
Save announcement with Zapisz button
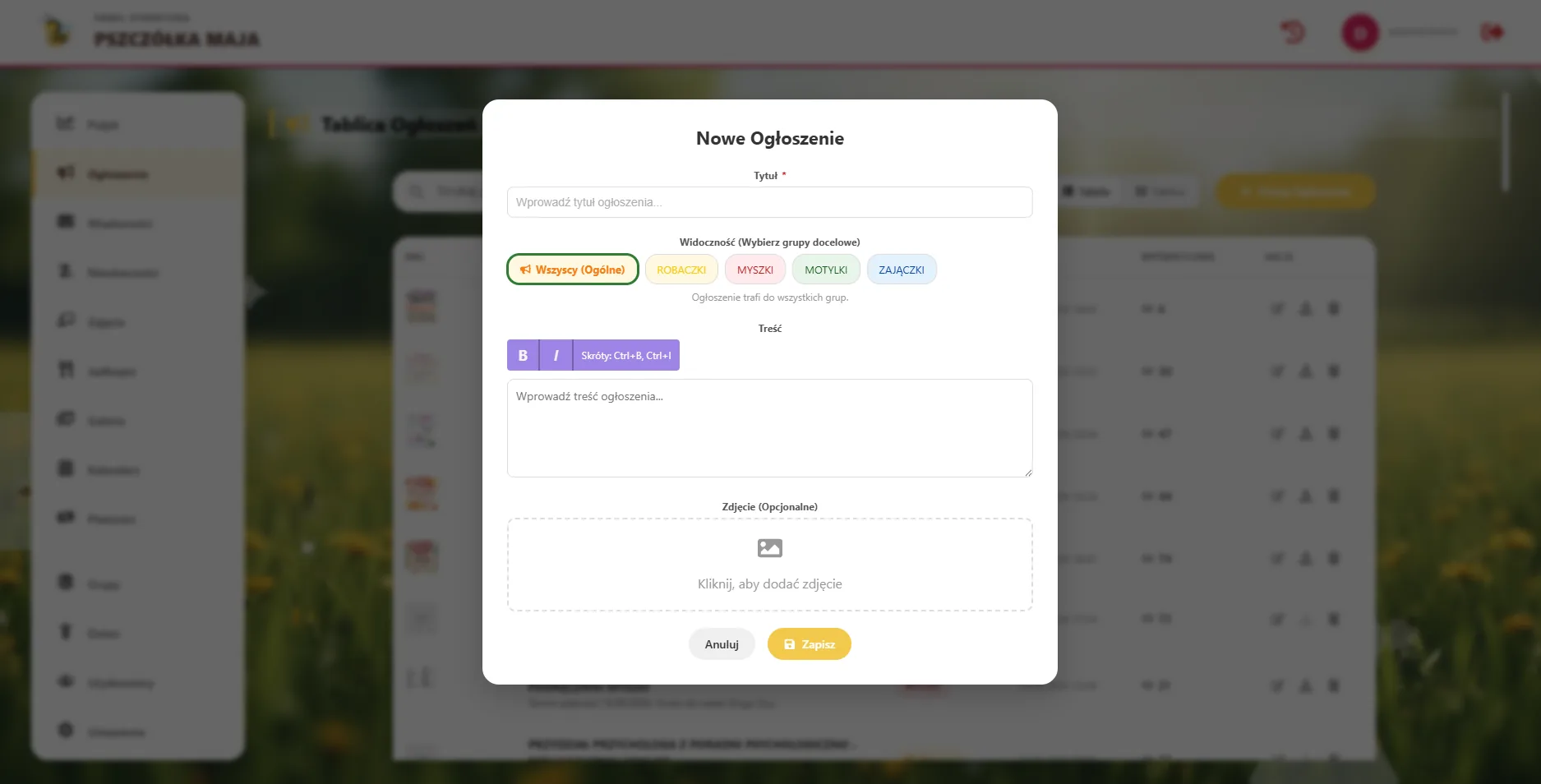click(810, 644)
